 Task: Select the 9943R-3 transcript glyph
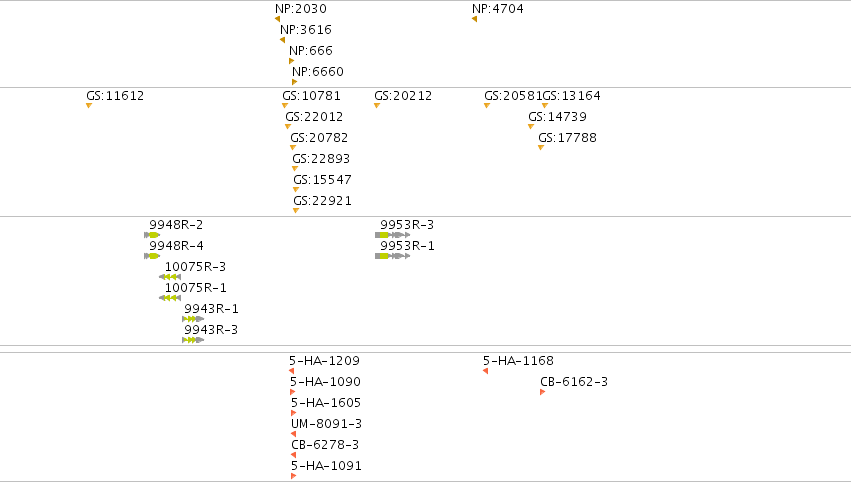coord(193,340)
